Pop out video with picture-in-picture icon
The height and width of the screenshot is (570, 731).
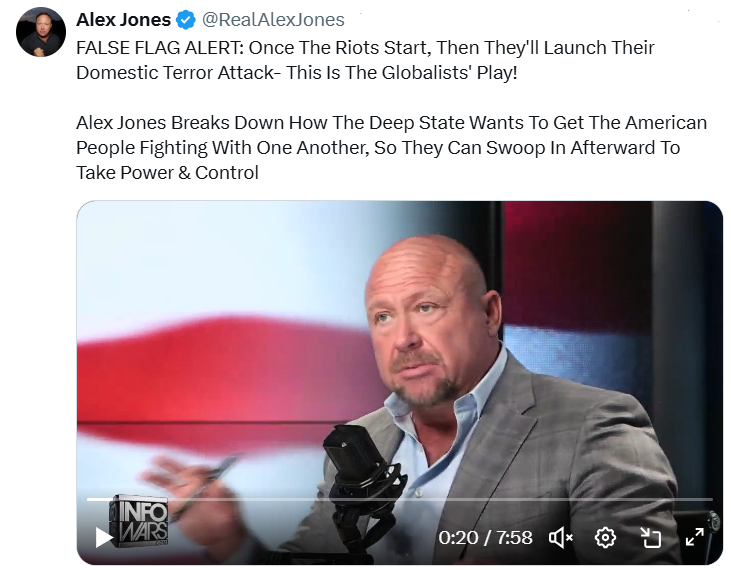[650, 538]
